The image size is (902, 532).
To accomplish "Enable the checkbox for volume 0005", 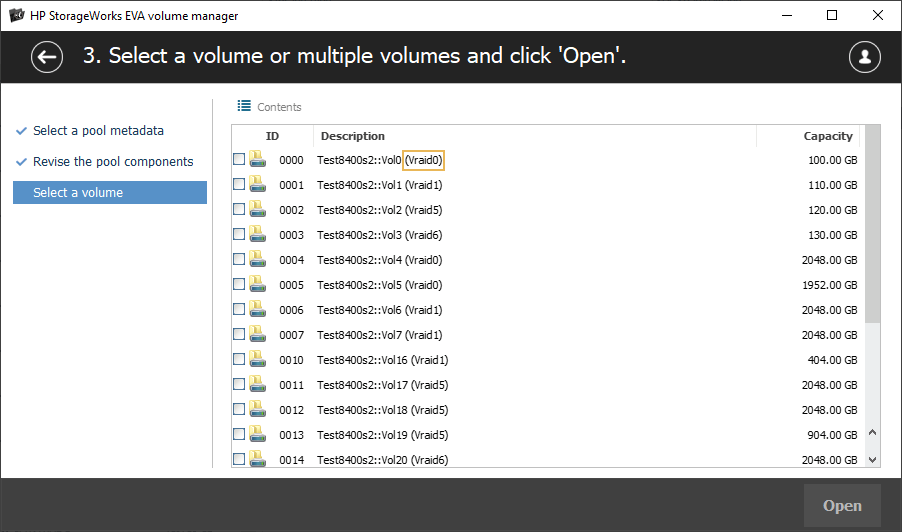I will coord(239,284).
